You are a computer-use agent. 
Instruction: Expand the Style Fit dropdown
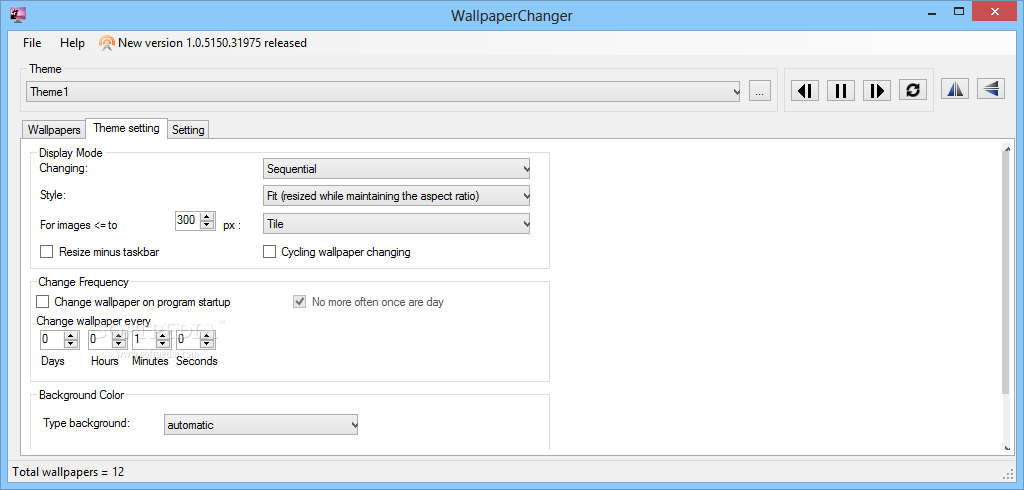(x=396, y=195)
